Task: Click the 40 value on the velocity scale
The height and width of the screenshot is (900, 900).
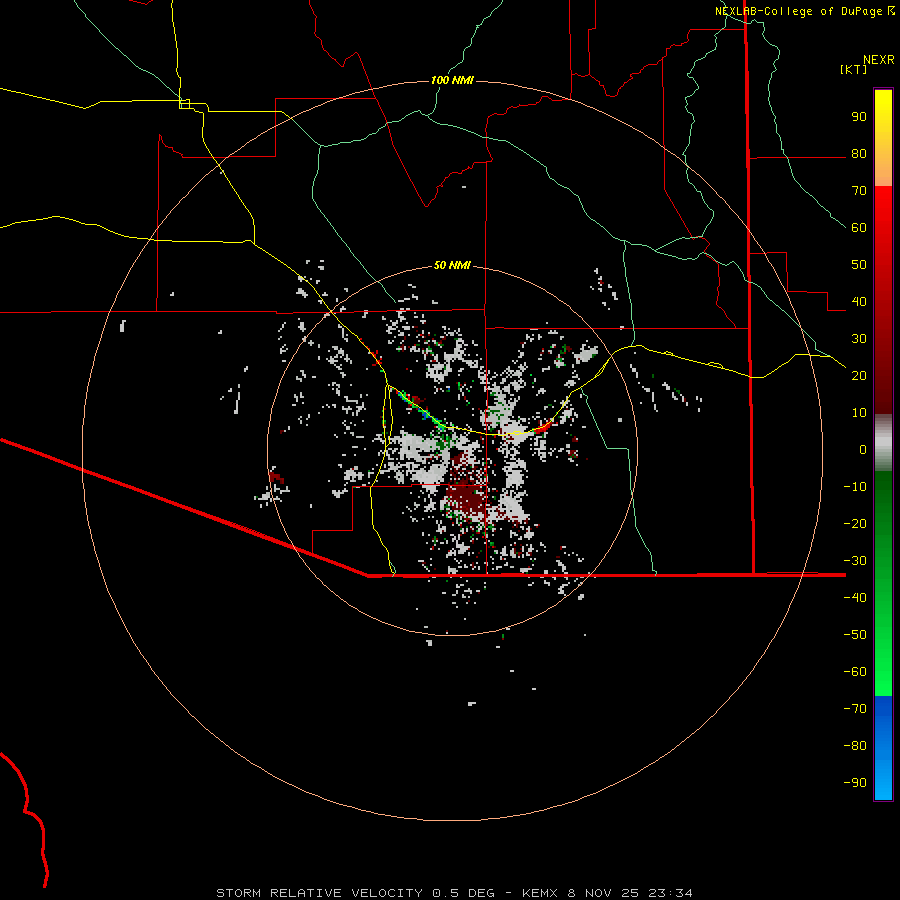Action: click(859, 302)
